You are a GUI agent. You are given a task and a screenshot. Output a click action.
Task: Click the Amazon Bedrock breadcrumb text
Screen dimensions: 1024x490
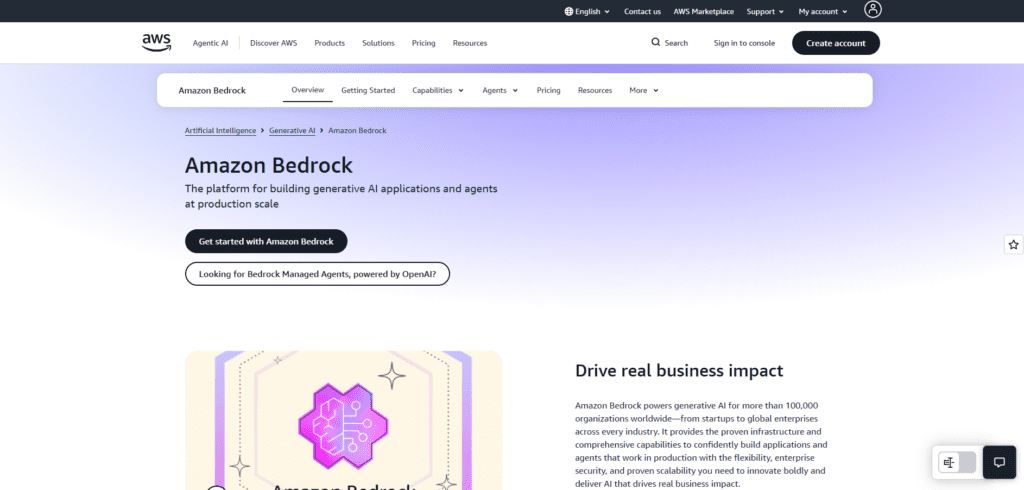point(357,131)
